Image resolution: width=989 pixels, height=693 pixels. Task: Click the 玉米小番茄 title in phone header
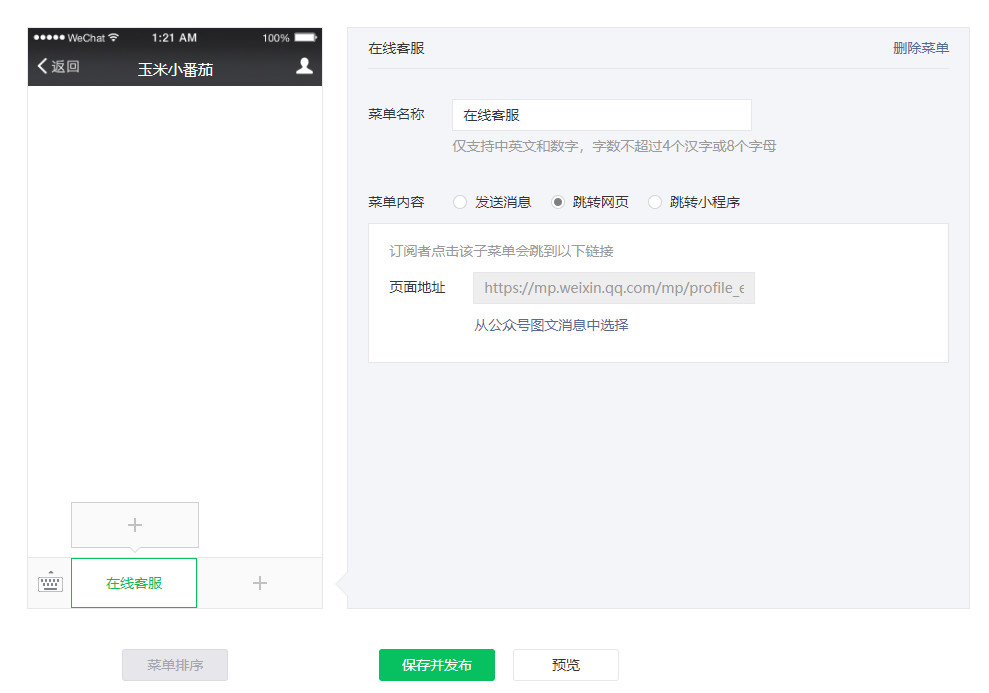point(175,69)
